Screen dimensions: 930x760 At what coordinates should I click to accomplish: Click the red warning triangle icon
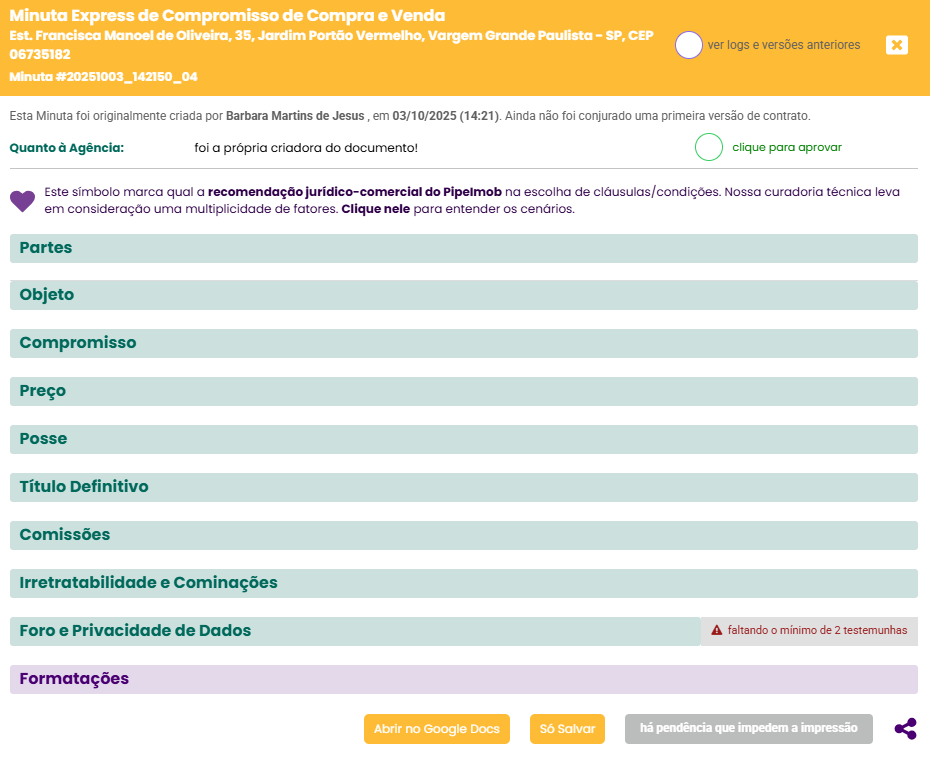click(716, 631)
